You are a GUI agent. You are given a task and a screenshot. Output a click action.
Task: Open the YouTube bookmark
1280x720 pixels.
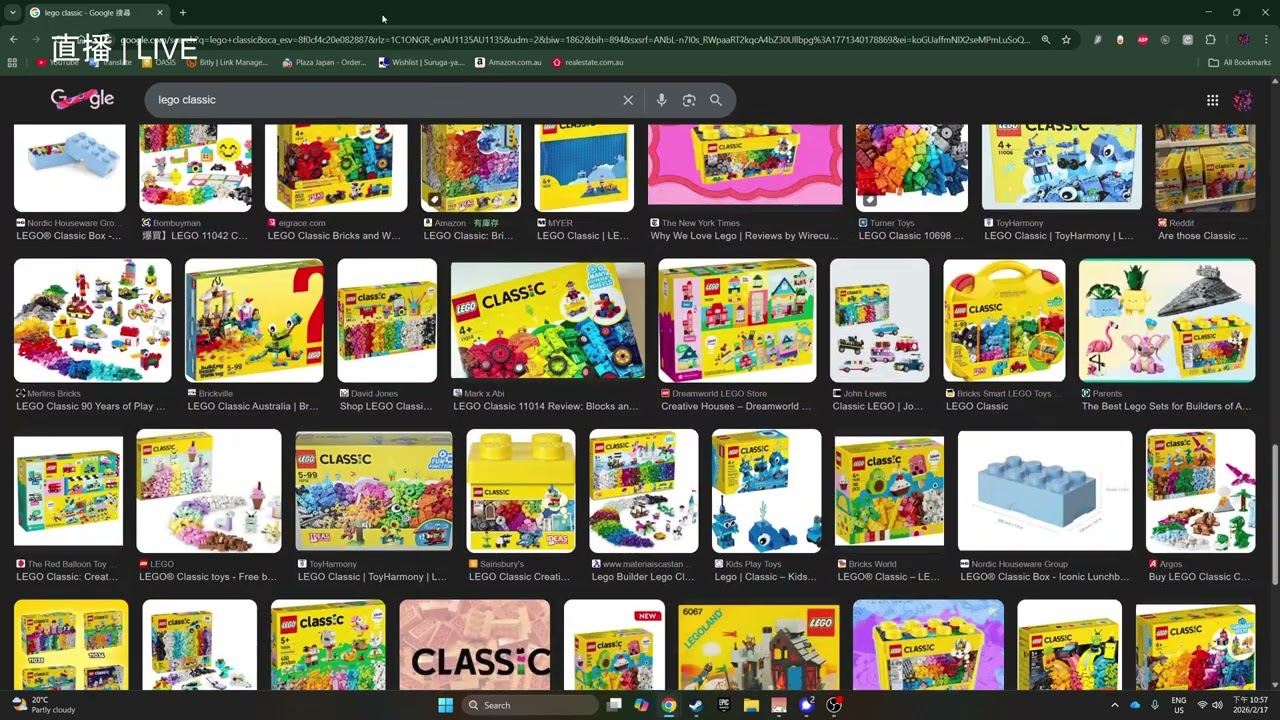(58, 62)
